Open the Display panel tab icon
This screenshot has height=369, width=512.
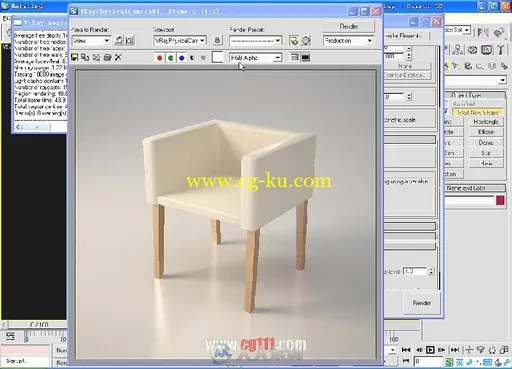coord(486,50)
